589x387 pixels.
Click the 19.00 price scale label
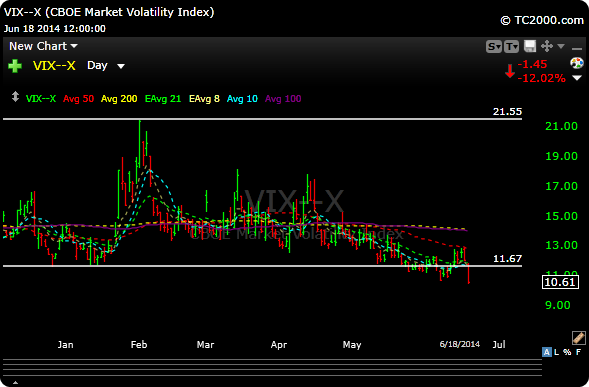[x=561, y=156]
